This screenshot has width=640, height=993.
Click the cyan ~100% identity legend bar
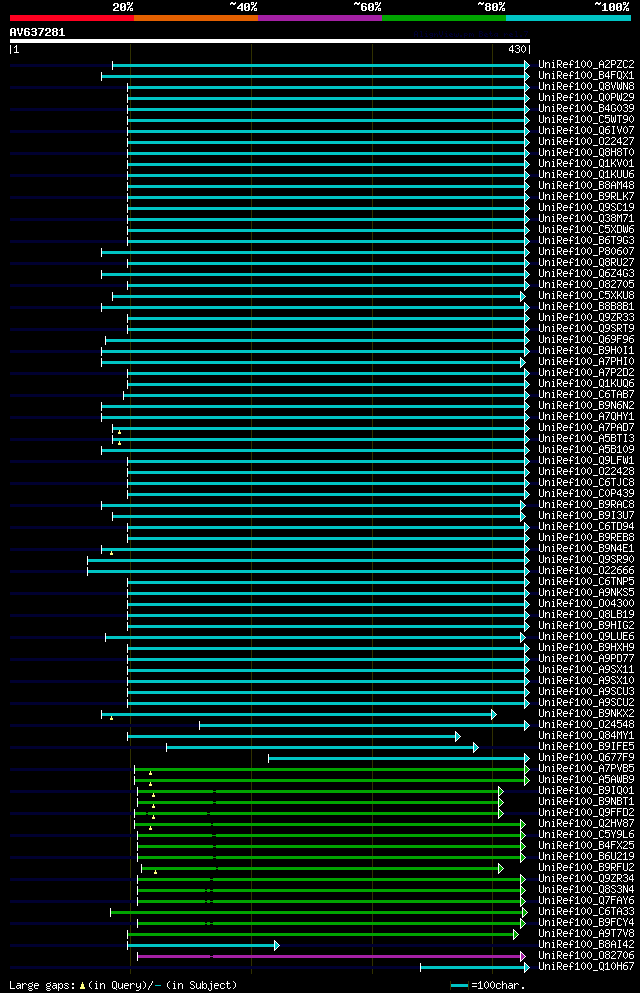click(x=568, y=18)
